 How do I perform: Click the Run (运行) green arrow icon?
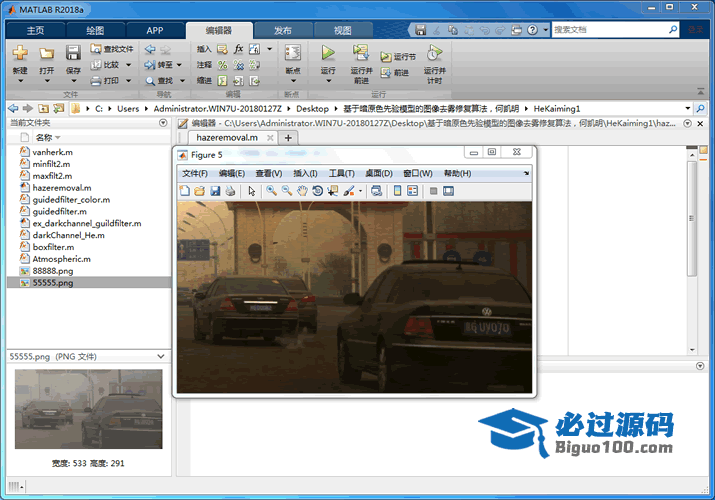(x=328, y=53)
